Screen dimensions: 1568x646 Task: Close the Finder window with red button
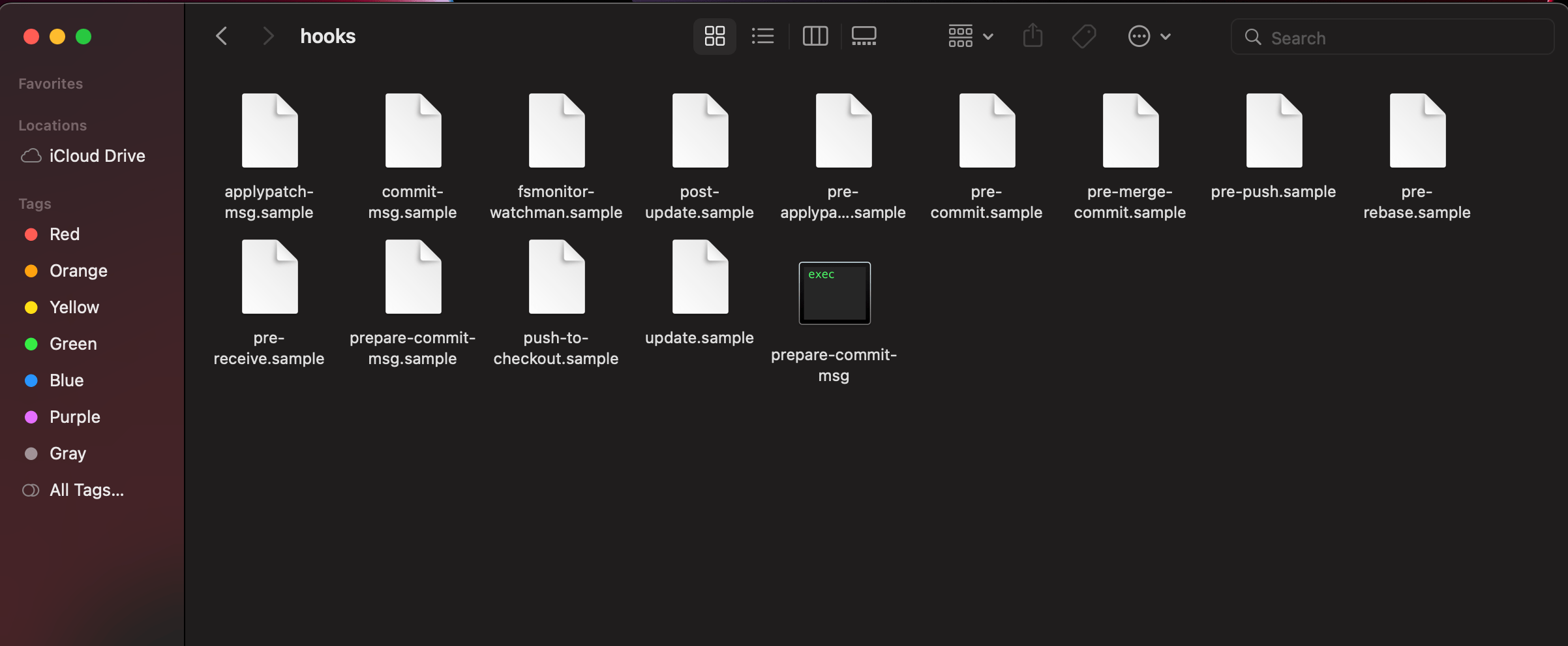click(x=31, y=37)
